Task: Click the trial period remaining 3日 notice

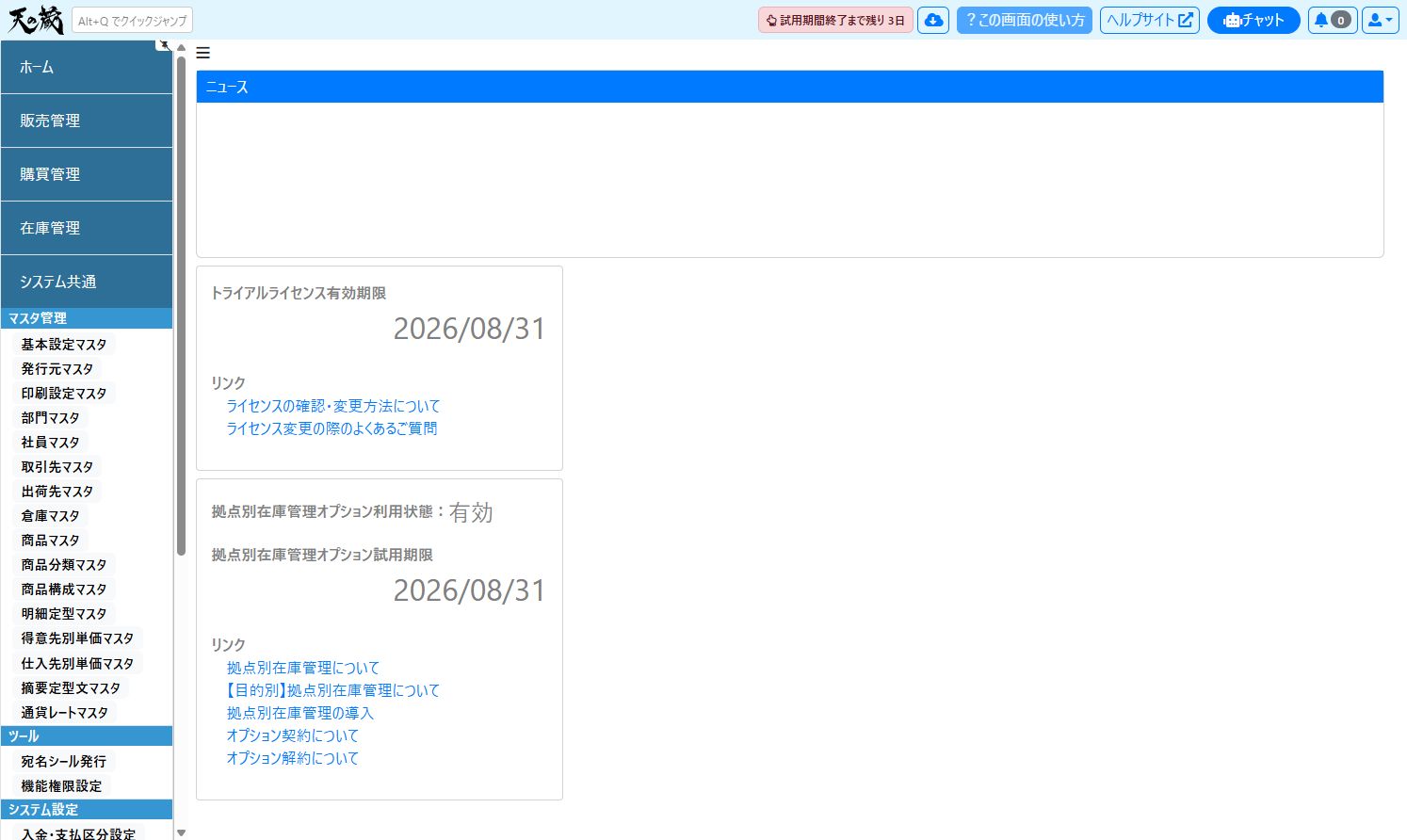Action: (835, 20)
